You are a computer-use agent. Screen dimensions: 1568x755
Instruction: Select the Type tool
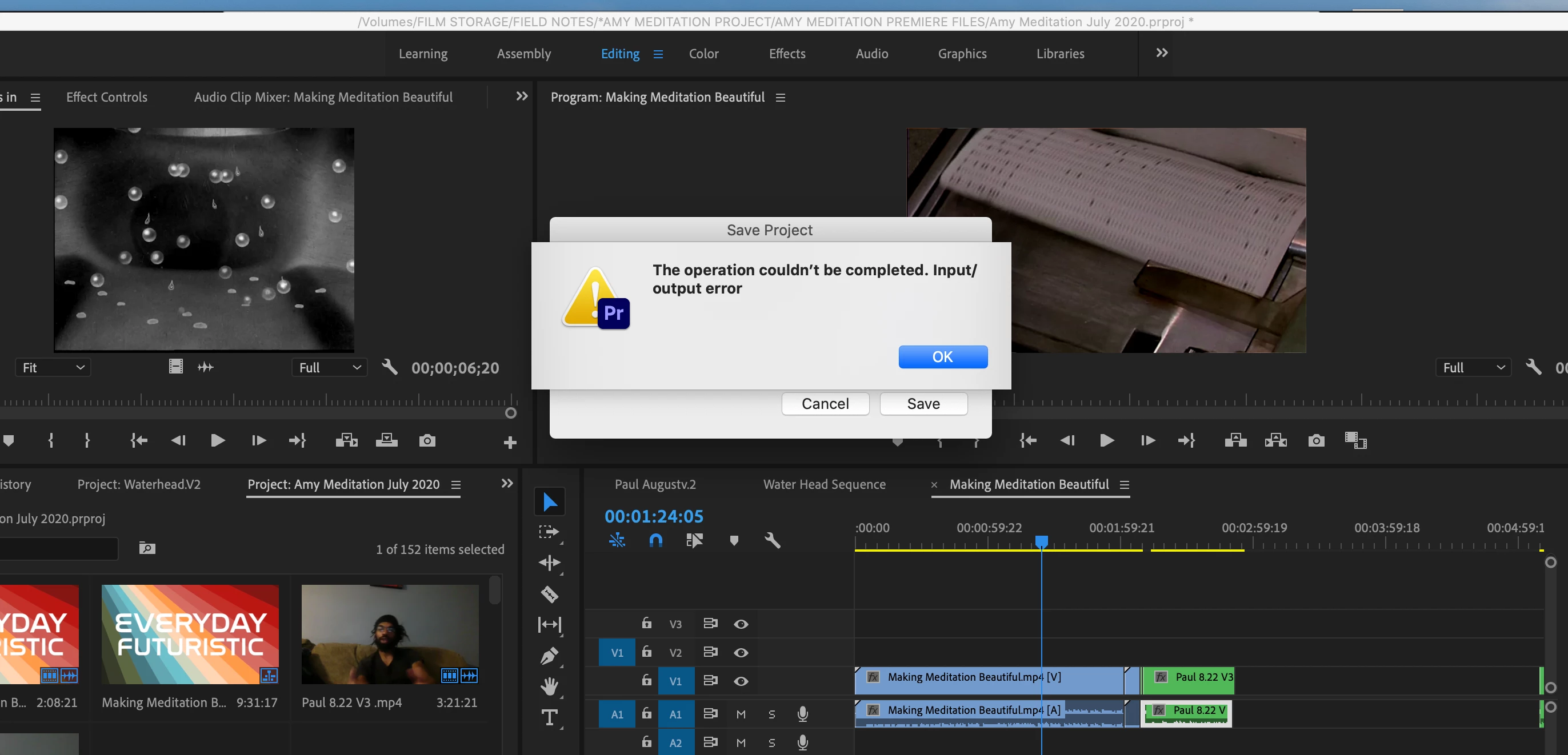[549, 718]
